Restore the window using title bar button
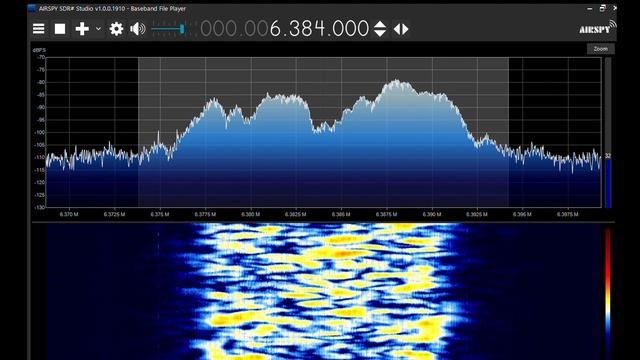 click(x=602, y=8)
